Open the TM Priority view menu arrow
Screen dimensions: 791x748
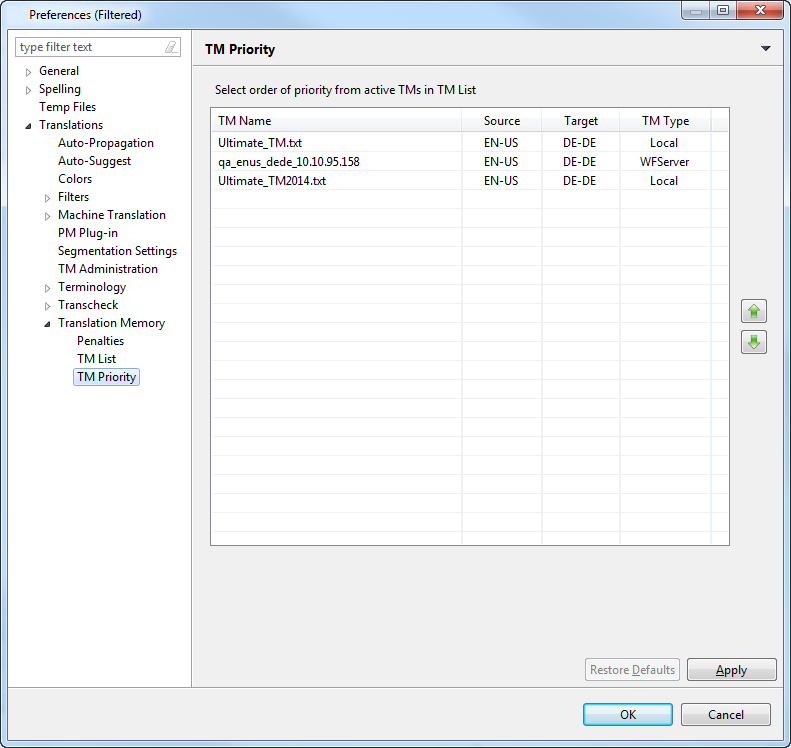(765, 49)
